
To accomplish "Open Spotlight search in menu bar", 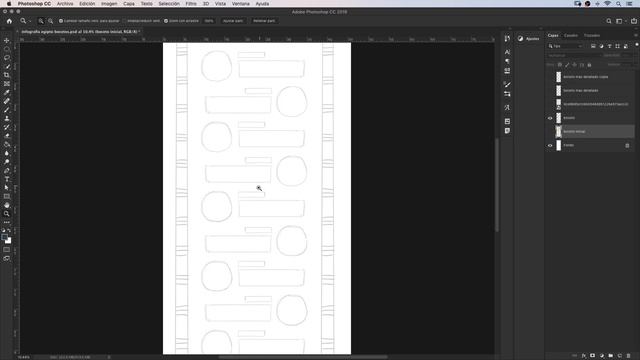I will coord(618,4).
